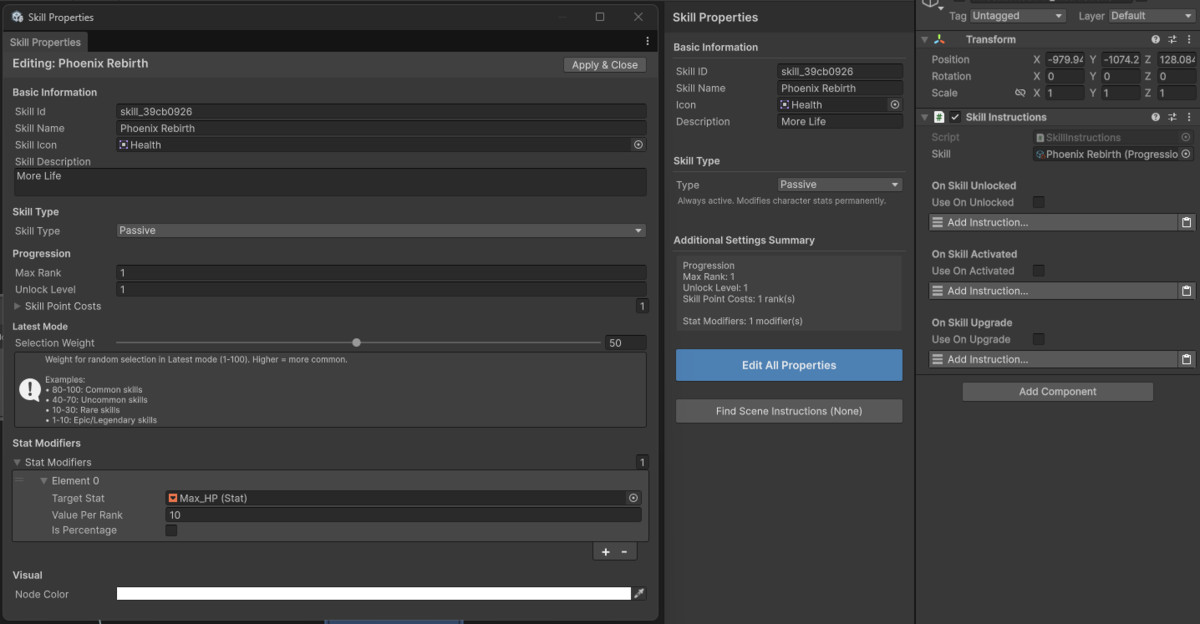Viewport: 1200px width, 624px height.
Task: Click the Edit All Properties button
Action: coord(788,364)
